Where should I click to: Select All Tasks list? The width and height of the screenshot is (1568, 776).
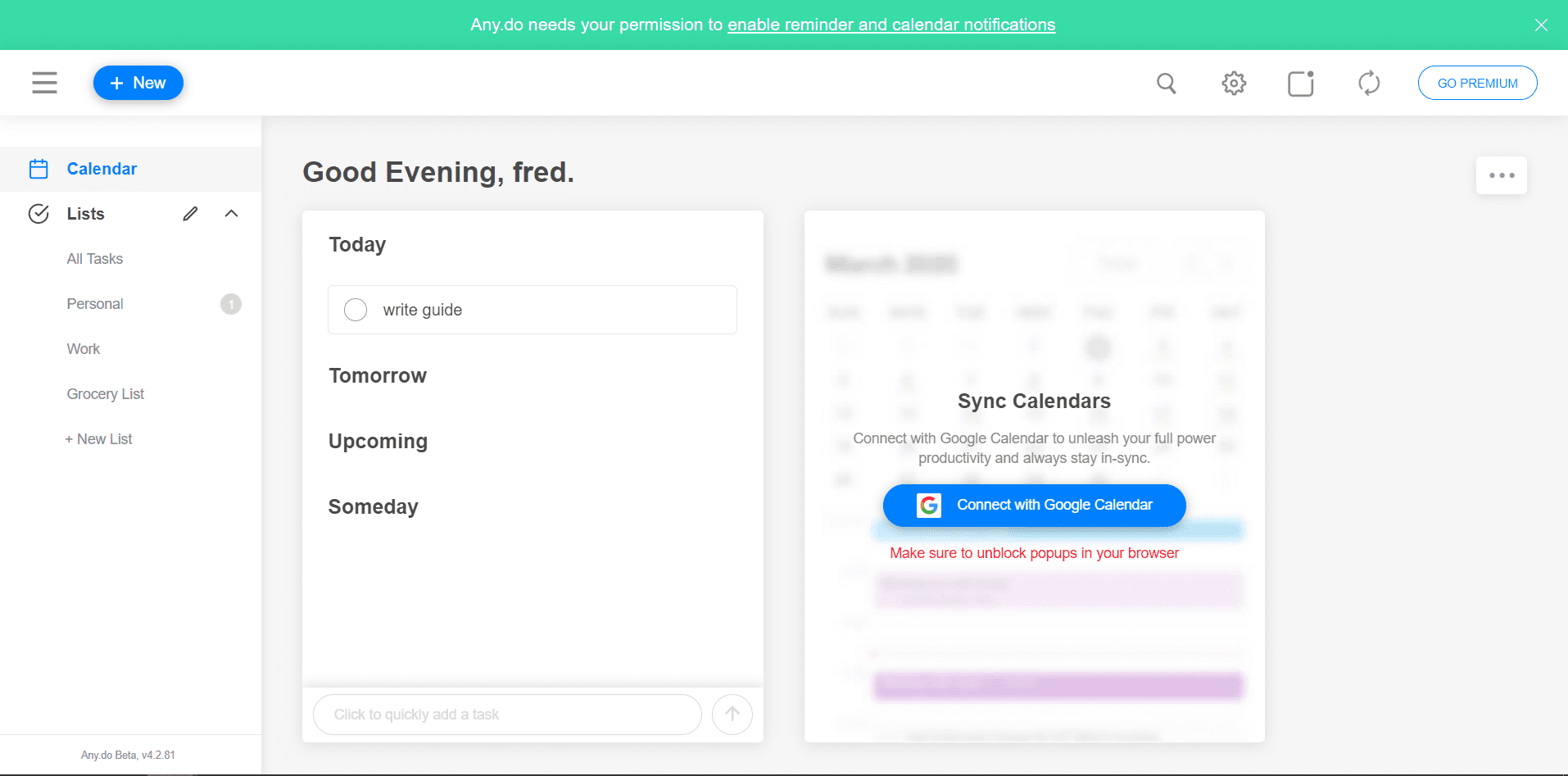click(x=95, y=259)
